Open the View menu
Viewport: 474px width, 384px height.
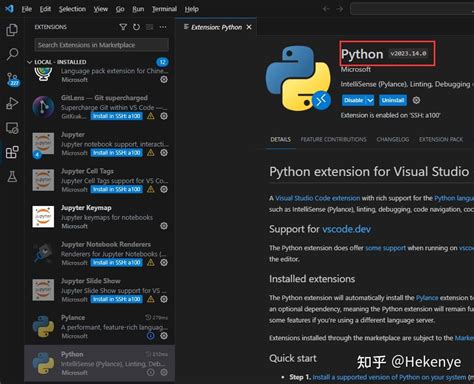click(x=101, y=9)
